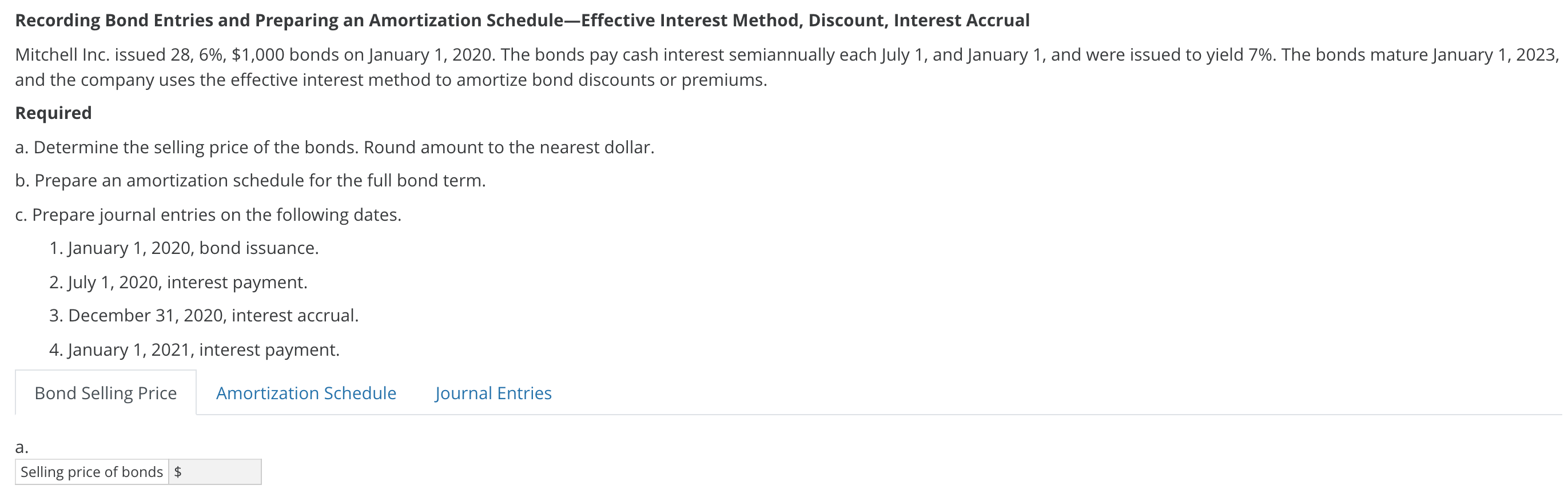Click requirement b about amortization schedule

[251, 180]
